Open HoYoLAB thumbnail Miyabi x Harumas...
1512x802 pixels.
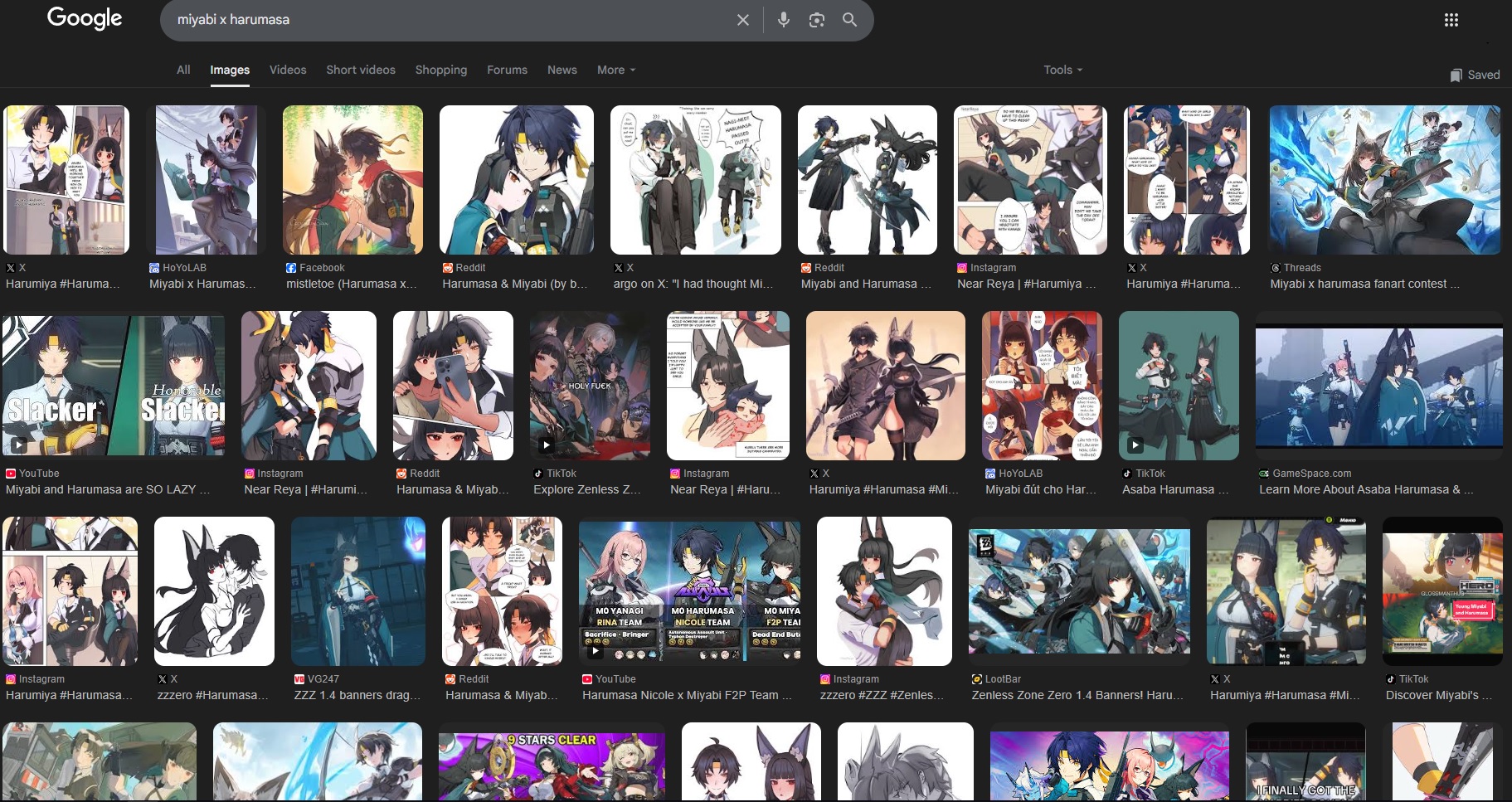(x=207, y=180)
